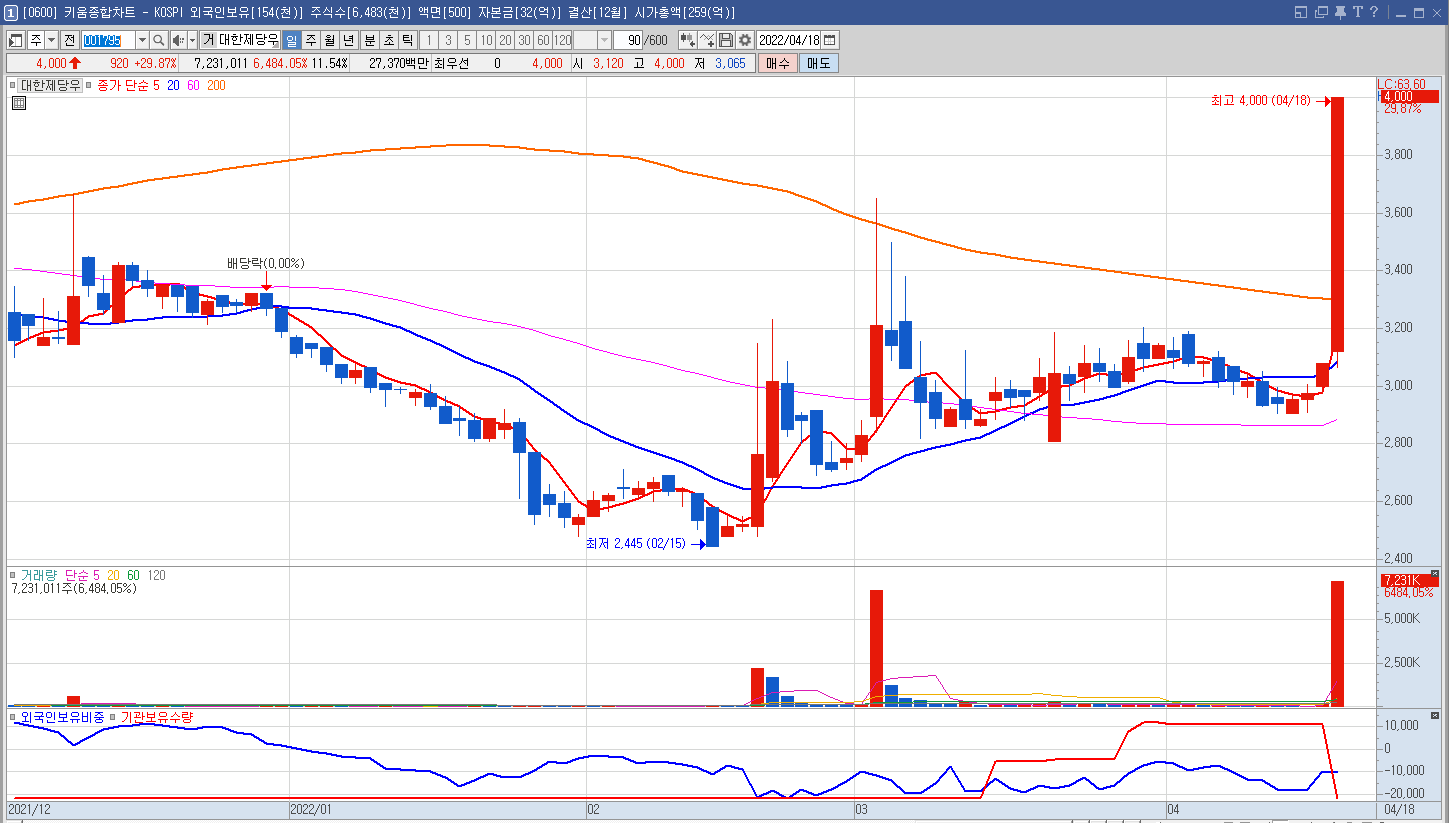Click the candlestick add-indicator icon

tap(688, 40)
